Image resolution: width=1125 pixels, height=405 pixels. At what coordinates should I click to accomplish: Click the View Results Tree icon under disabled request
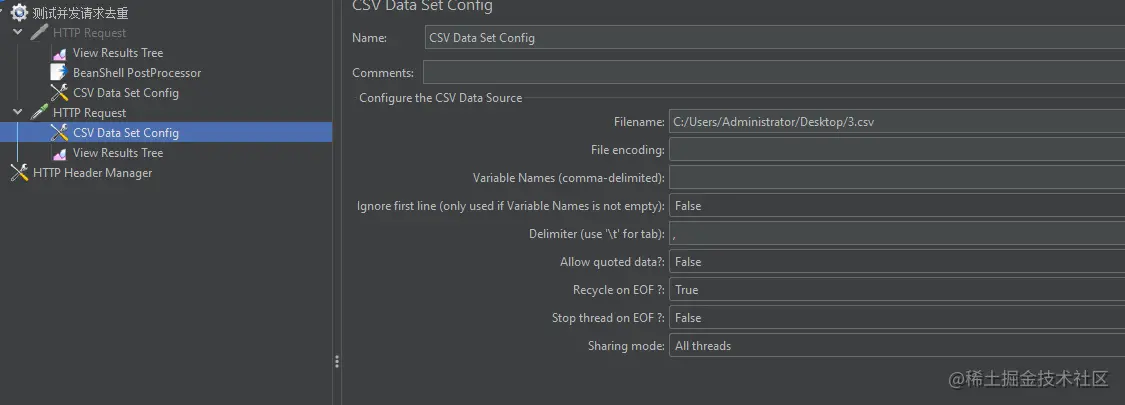click(x=60, y=53)
